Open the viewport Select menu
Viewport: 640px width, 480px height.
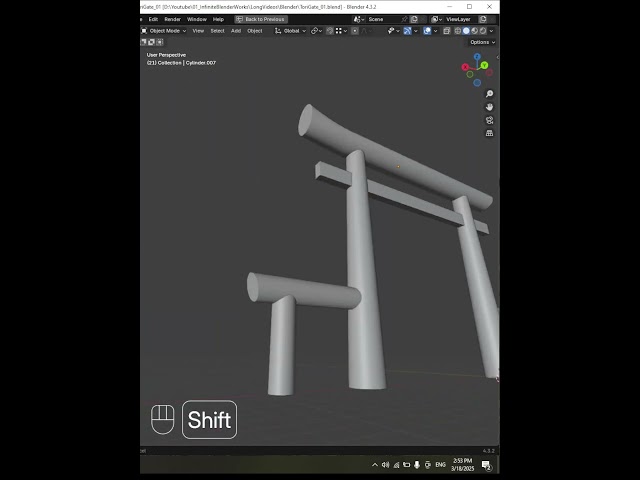pyautogui.click(x=217, y=31)
